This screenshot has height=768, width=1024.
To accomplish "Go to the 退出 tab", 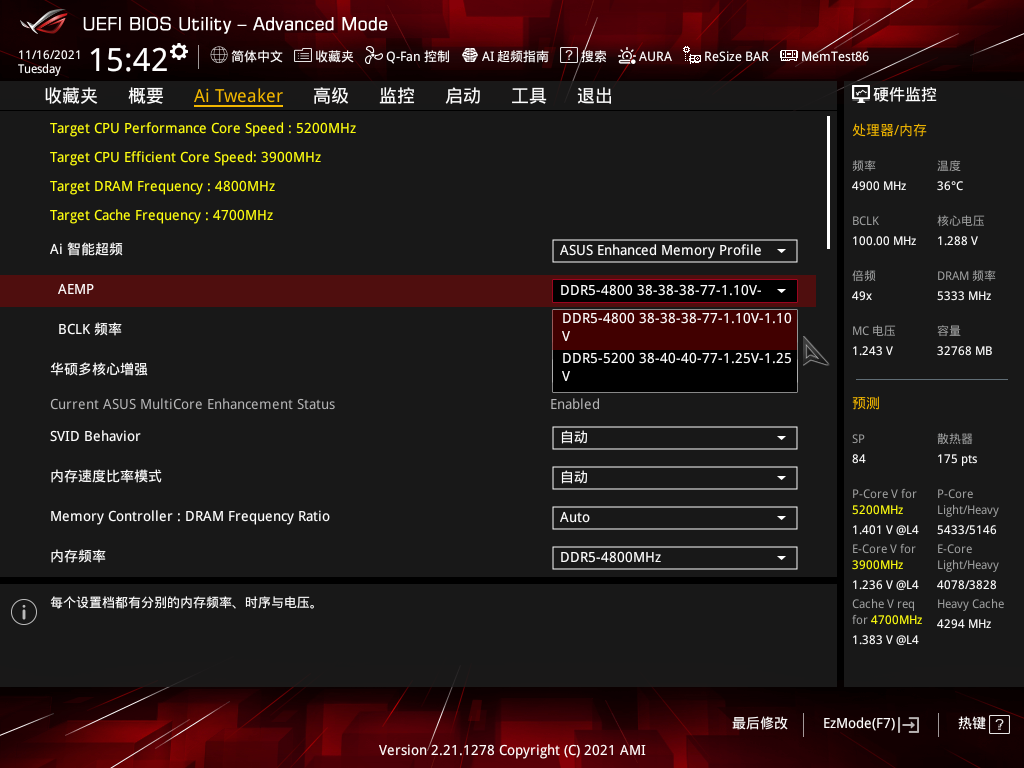I will [x=594, y=96].
